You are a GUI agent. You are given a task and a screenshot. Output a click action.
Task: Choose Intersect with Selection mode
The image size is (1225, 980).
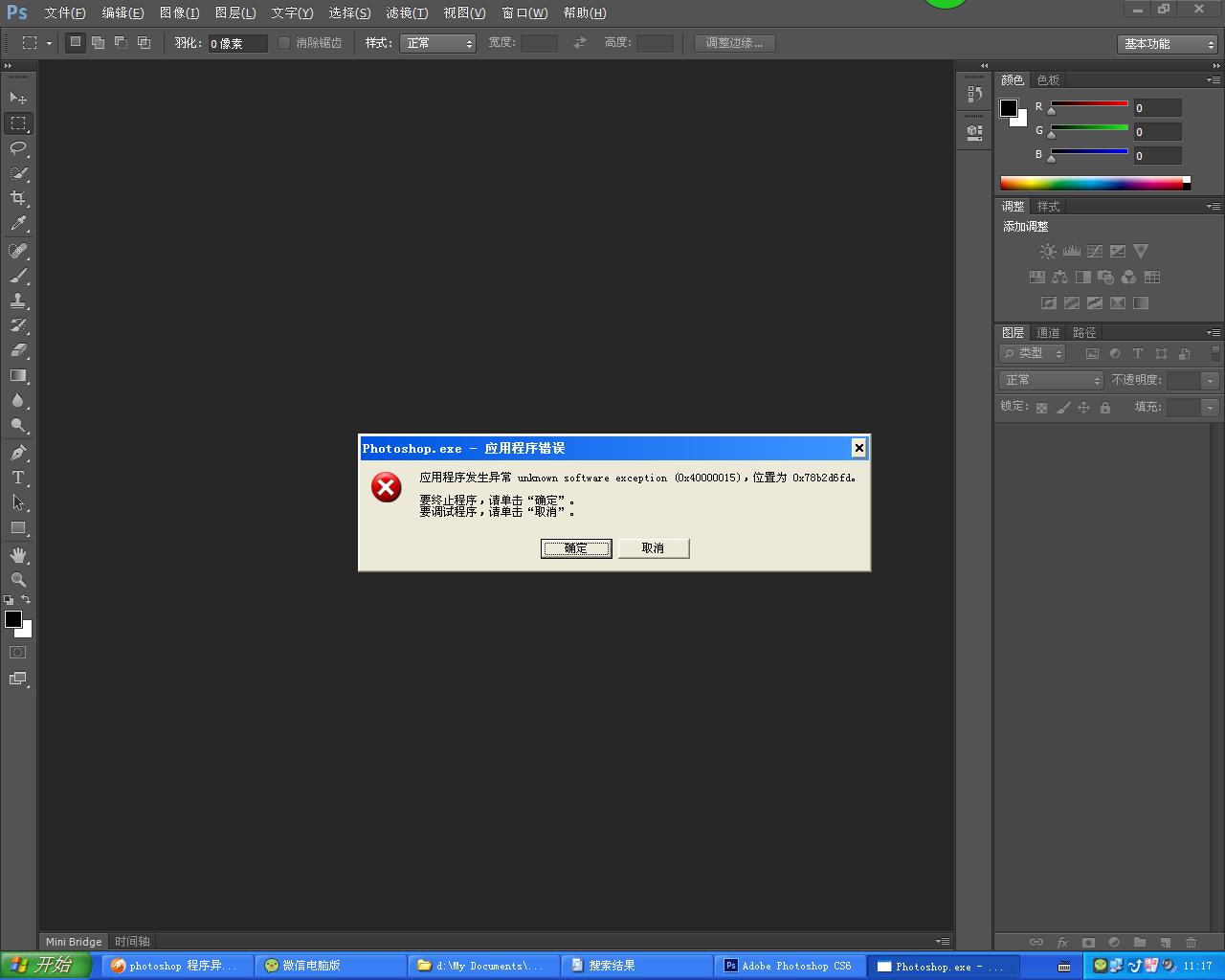(144, 43)
